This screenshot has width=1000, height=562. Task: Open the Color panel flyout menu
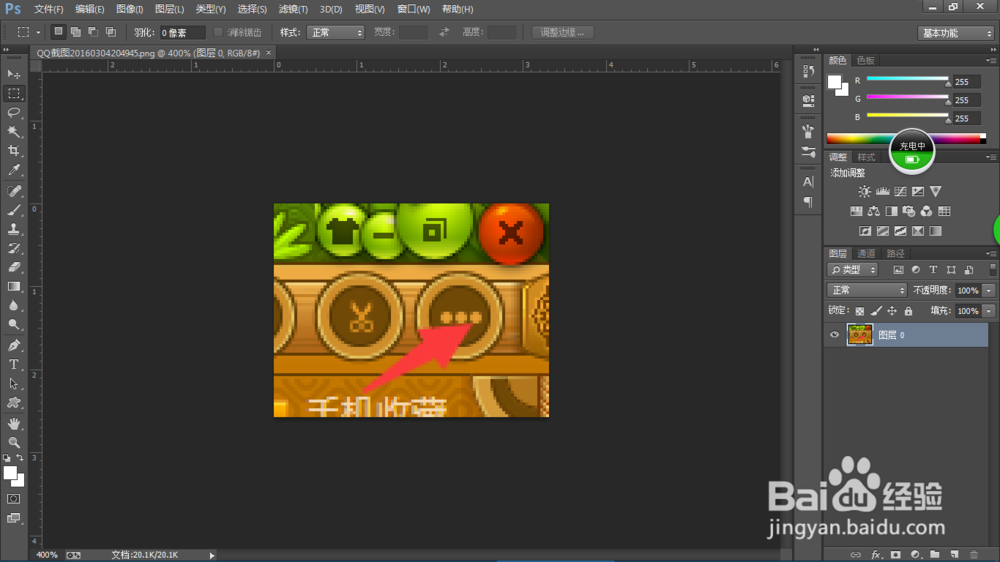(x=990, y=61)
